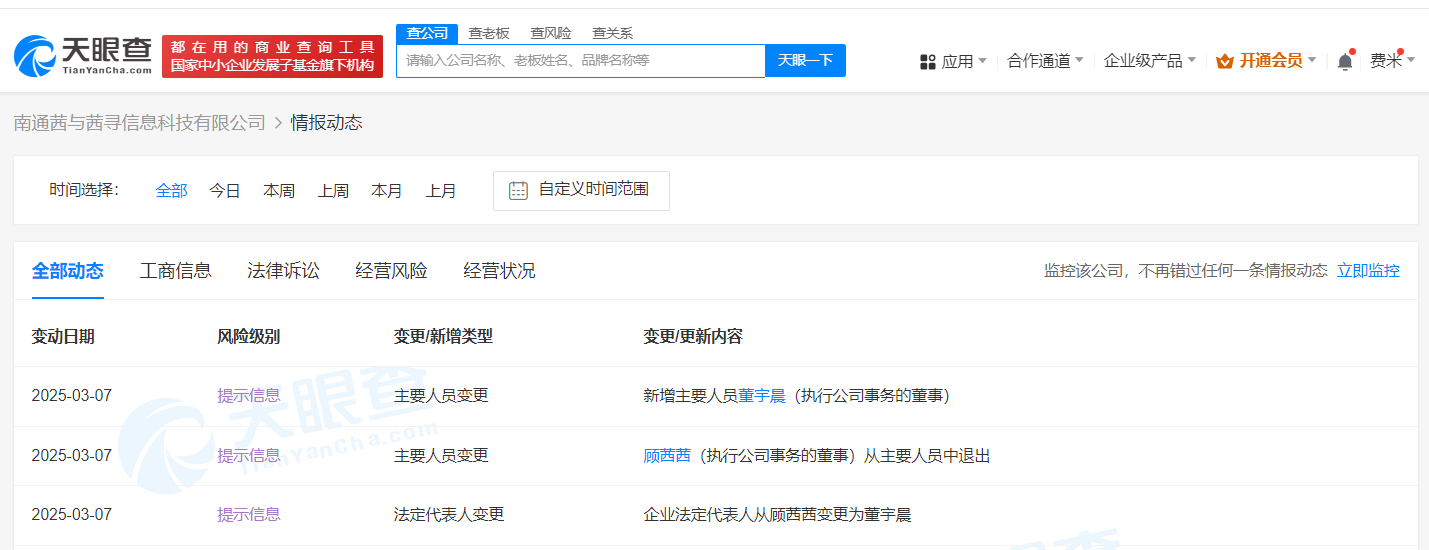Click the 变更/新增类型 column header

pos(443,337)
